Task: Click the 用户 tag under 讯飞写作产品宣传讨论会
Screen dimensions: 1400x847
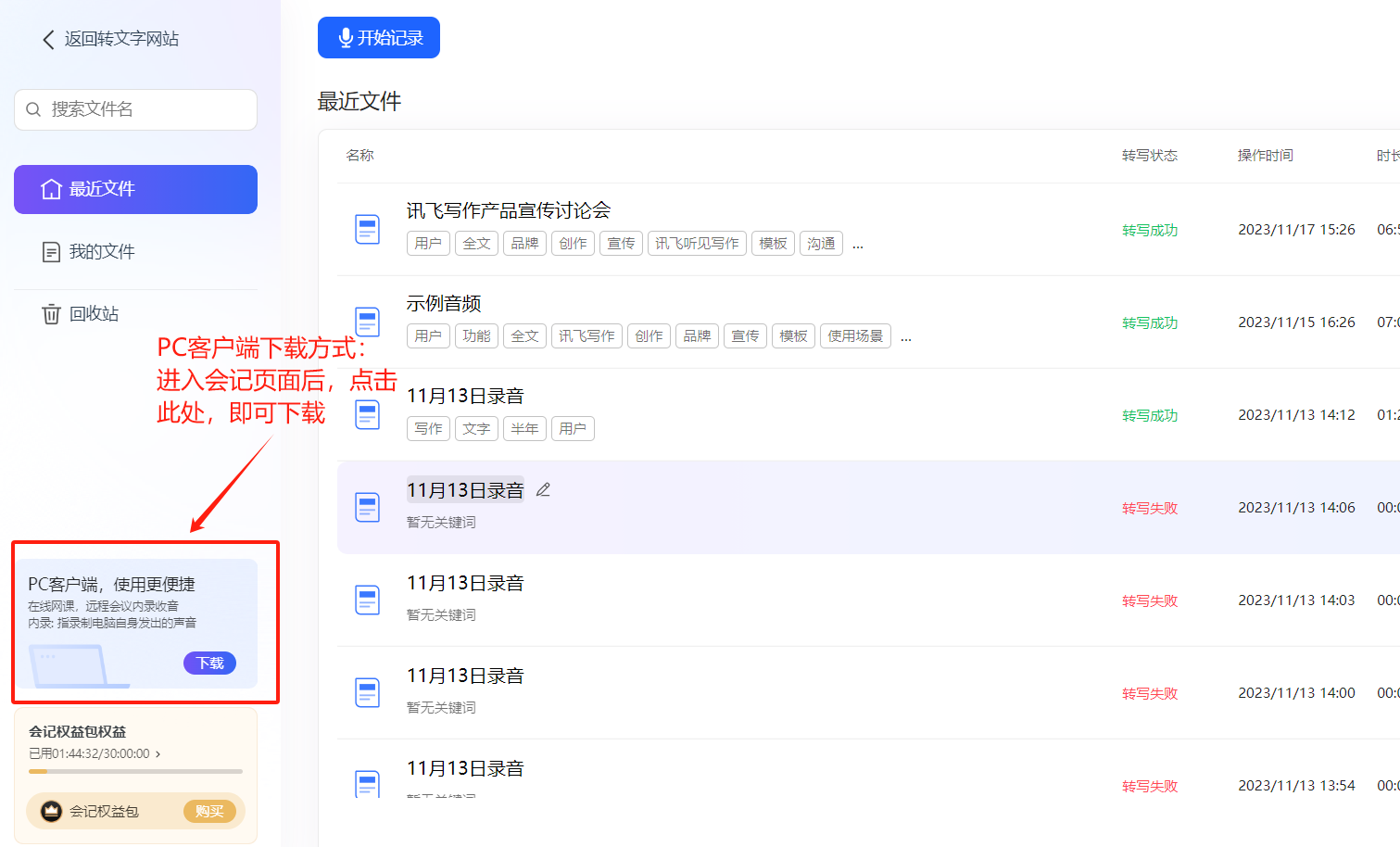Action: 428,243
